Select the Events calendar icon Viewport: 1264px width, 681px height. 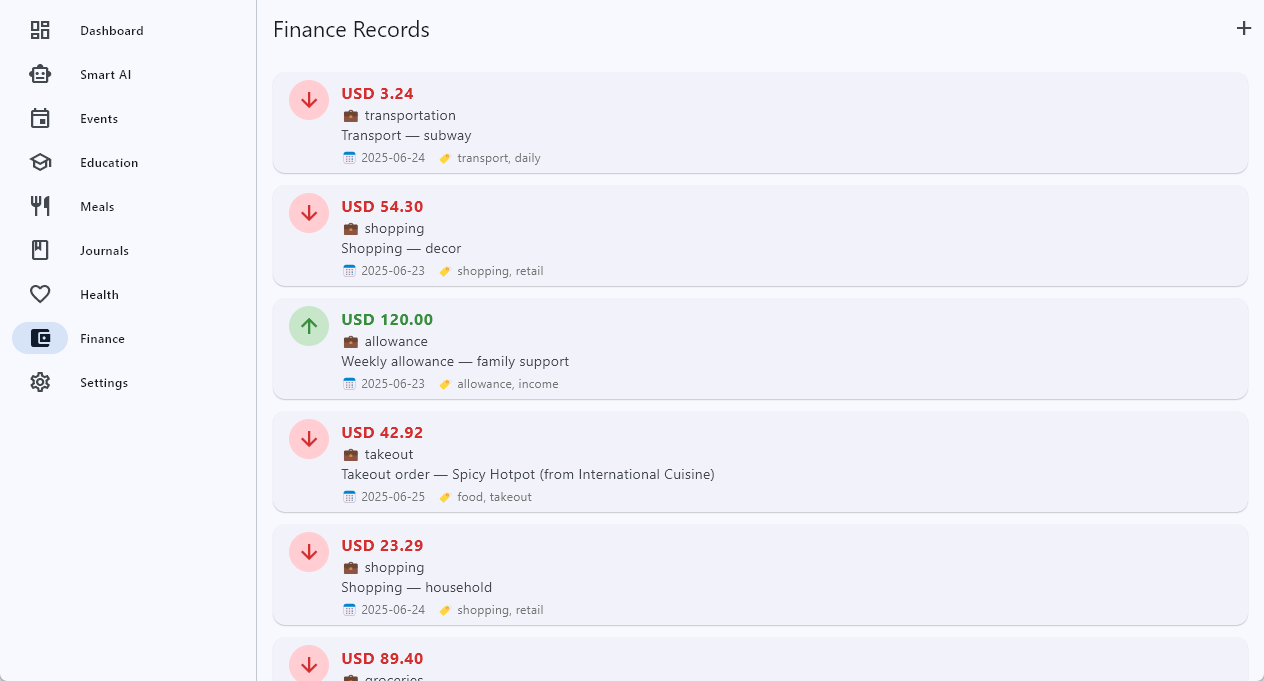pos(40,118)
